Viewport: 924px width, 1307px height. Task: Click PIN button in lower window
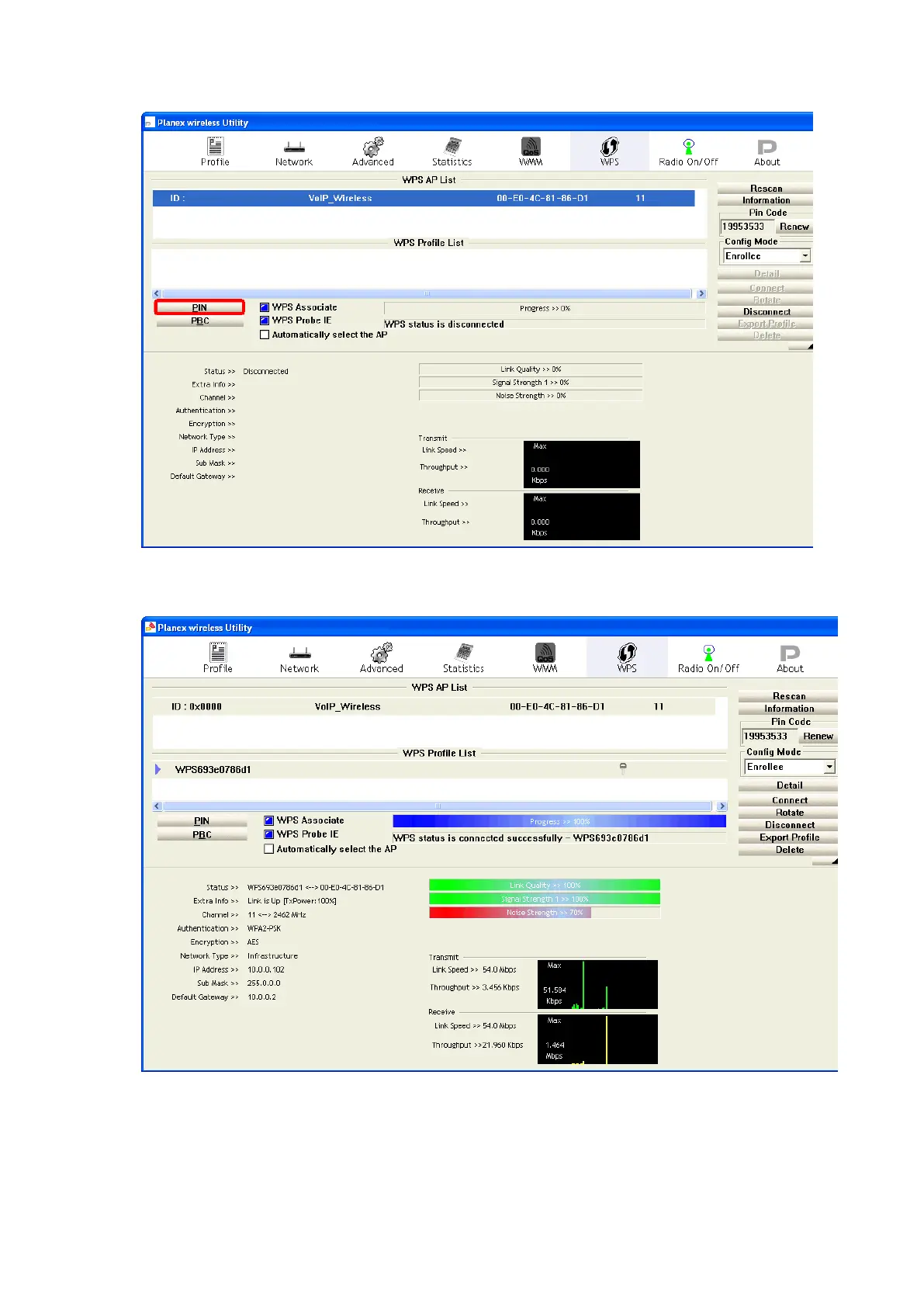202,821
